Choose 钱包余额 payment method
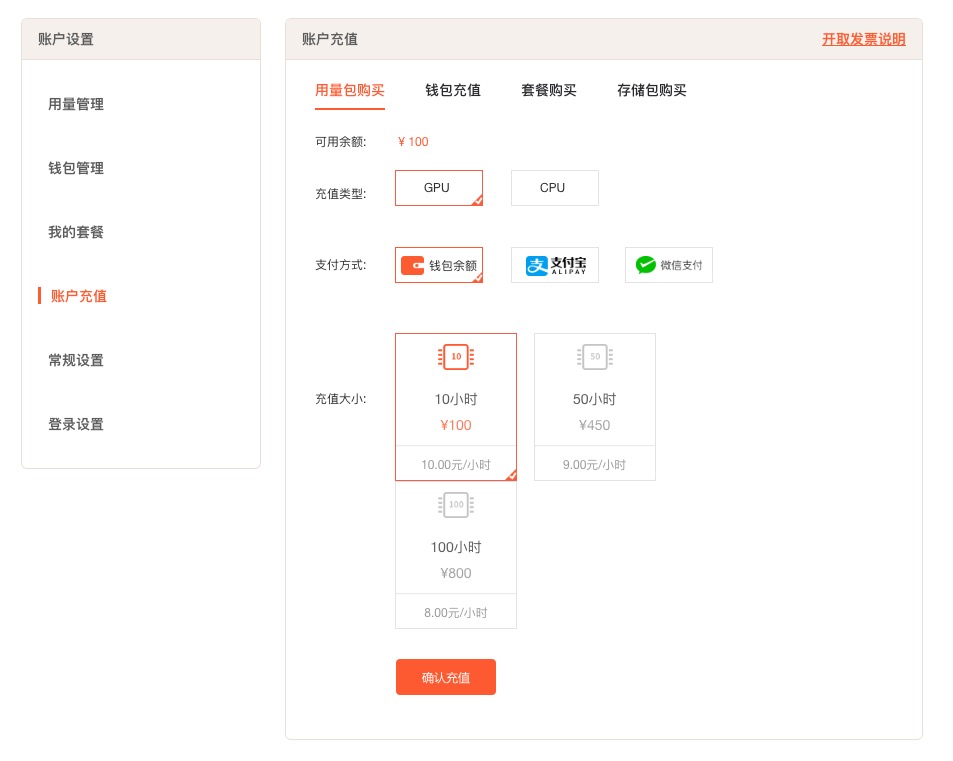The width and height of the screenshot is (953, 761). point(439,265)
